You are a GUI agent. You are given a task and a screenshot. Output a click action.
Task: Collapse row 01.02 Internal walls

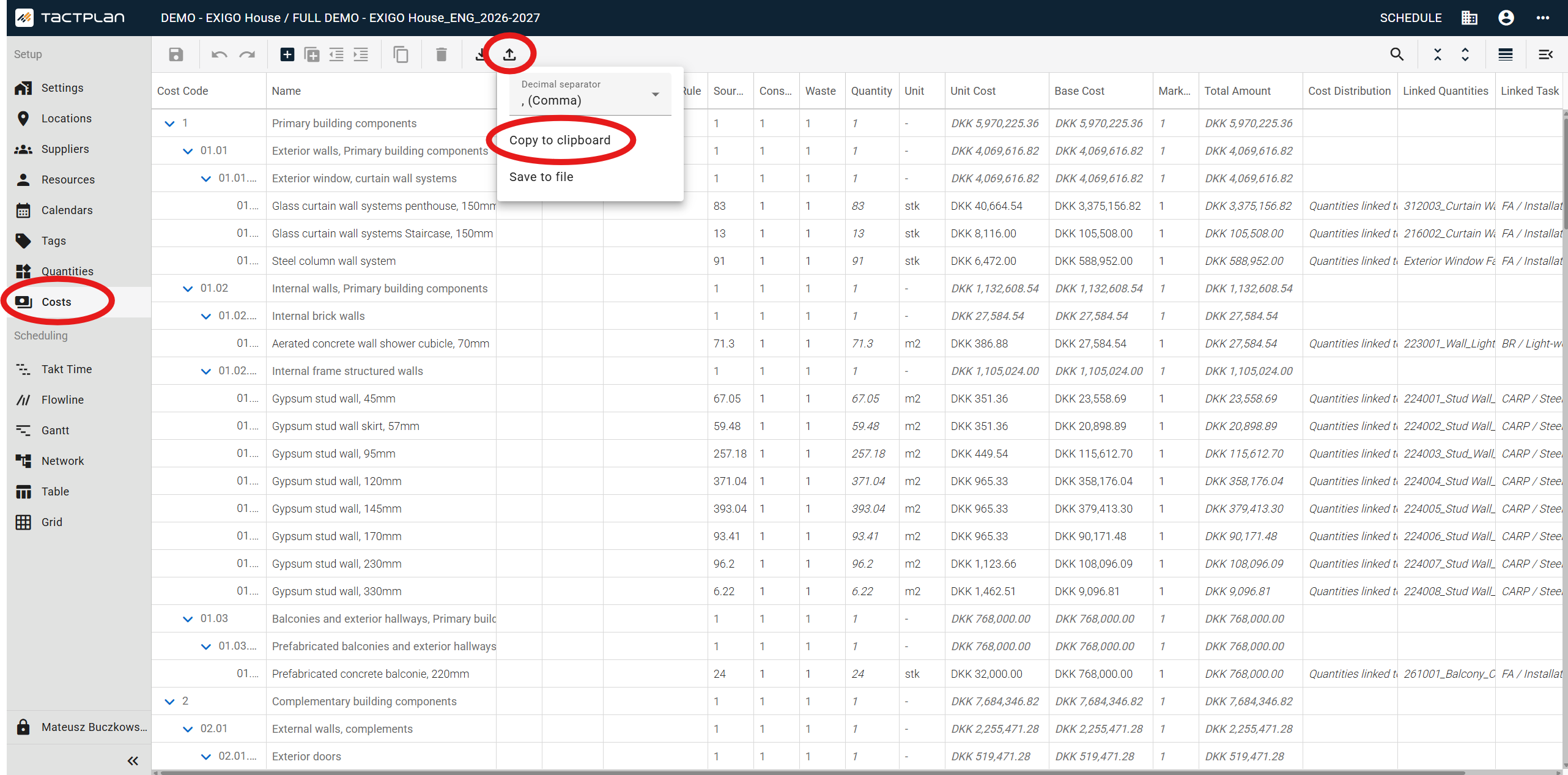click(188, 289)
